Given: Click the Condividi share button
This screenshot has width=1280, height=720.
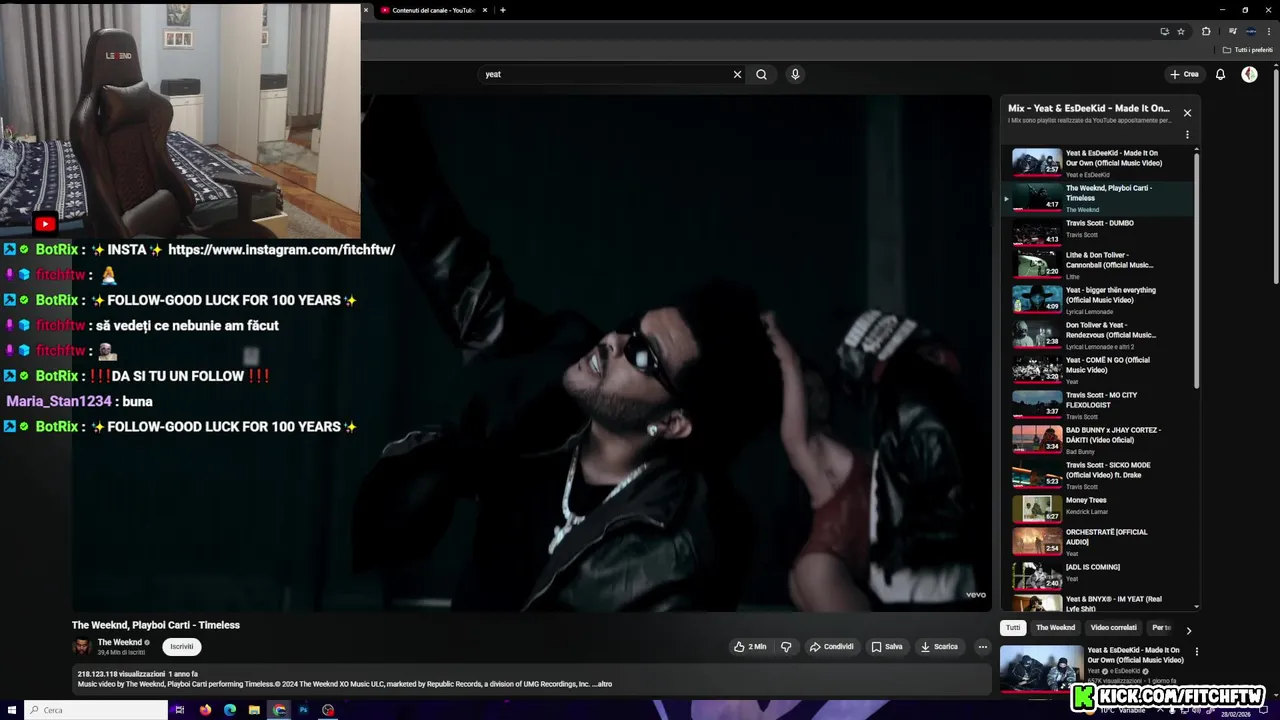Looking at the screenshot, I should tap(832, 647).
